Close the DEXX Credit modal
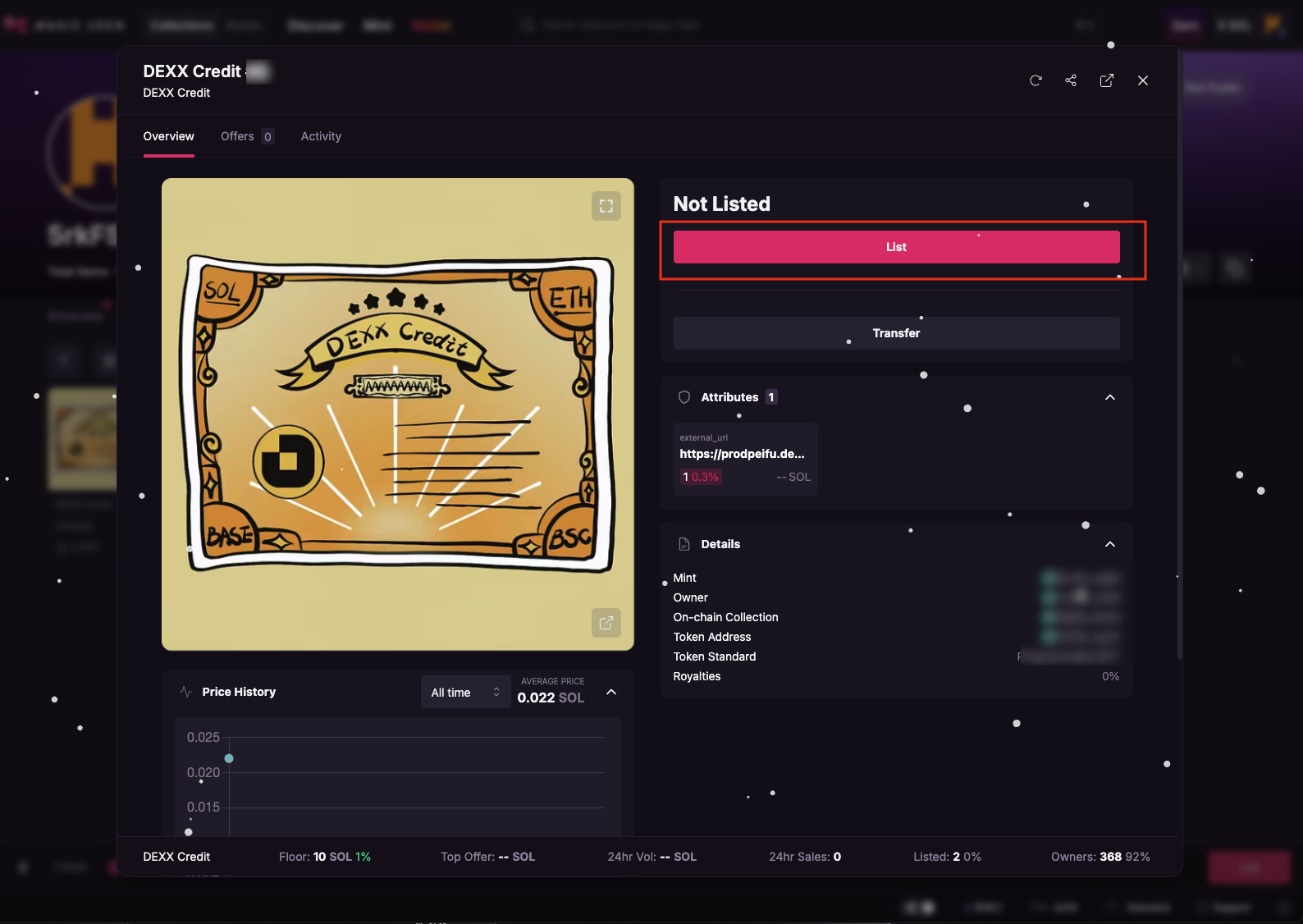The height and width of the screenshot is (924, 1303). click(1143, 80)
